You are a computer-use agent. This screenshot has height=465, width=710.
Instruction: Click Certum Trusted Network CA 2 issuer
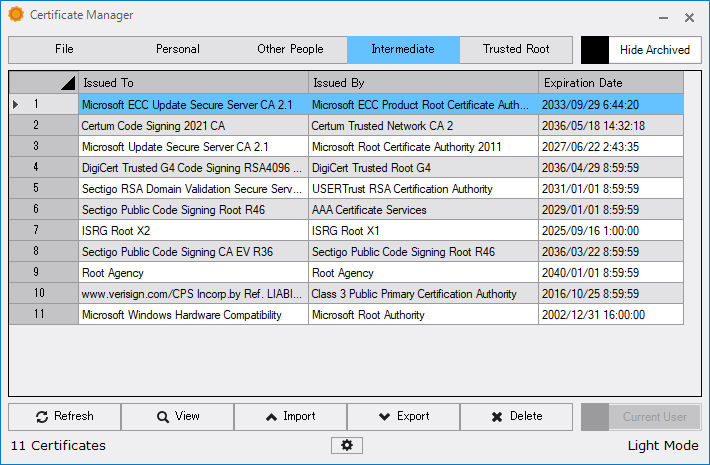coord(423,125)
